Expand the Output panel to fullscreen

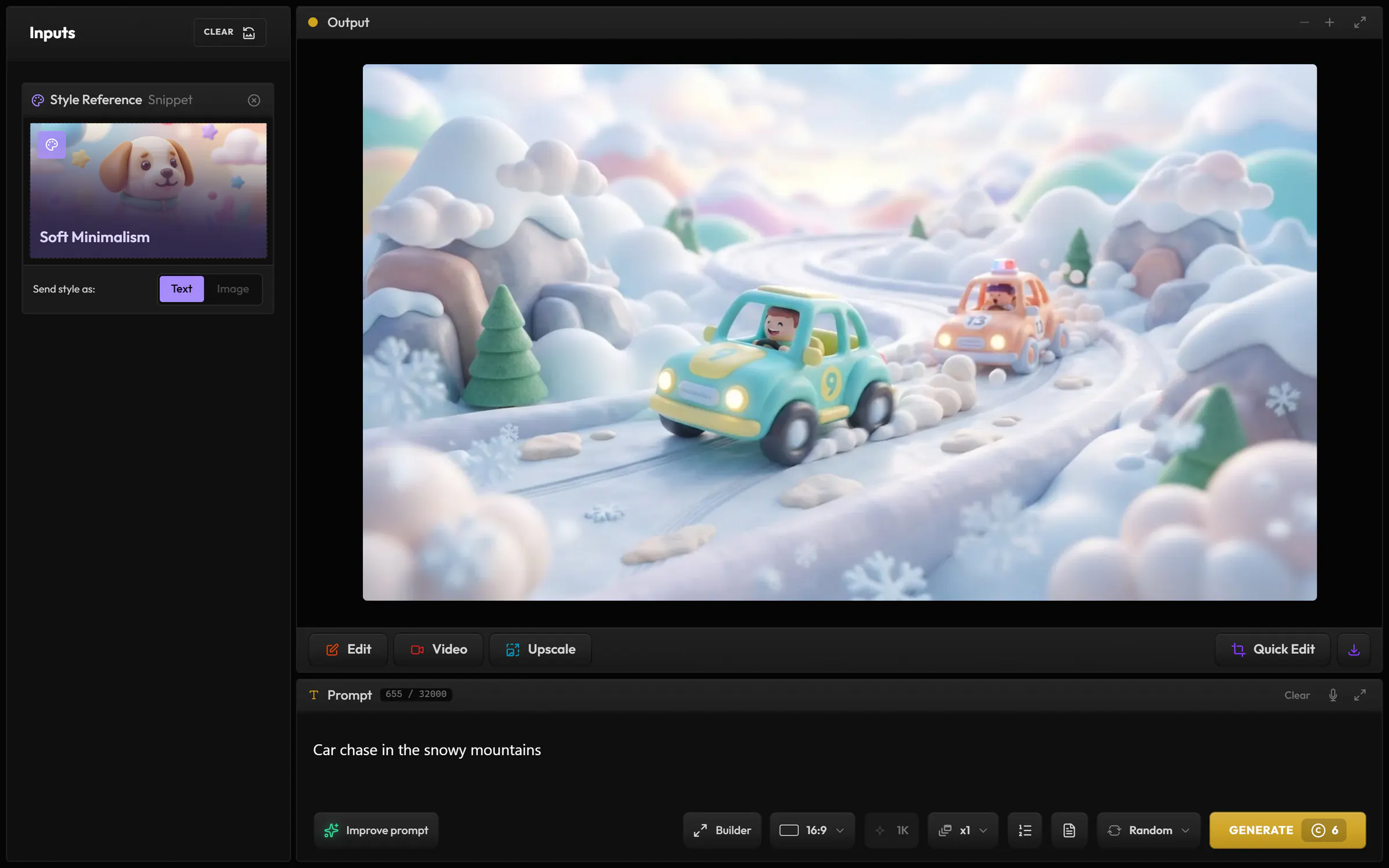click(1359, 23)
